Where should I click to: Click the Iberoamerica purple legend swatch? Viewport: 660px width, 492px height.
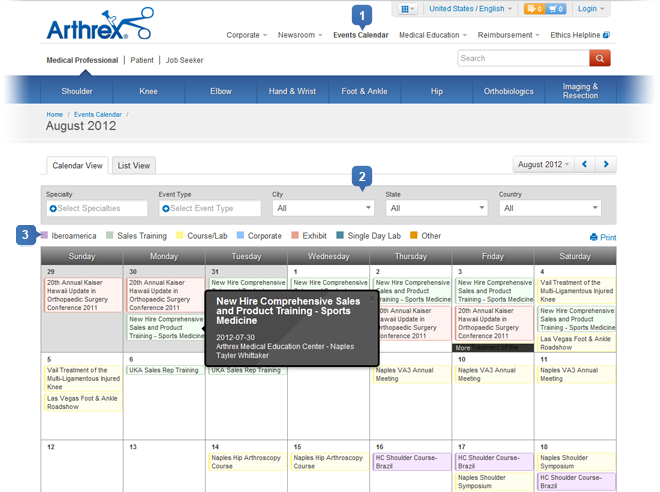tap(44, 235)
